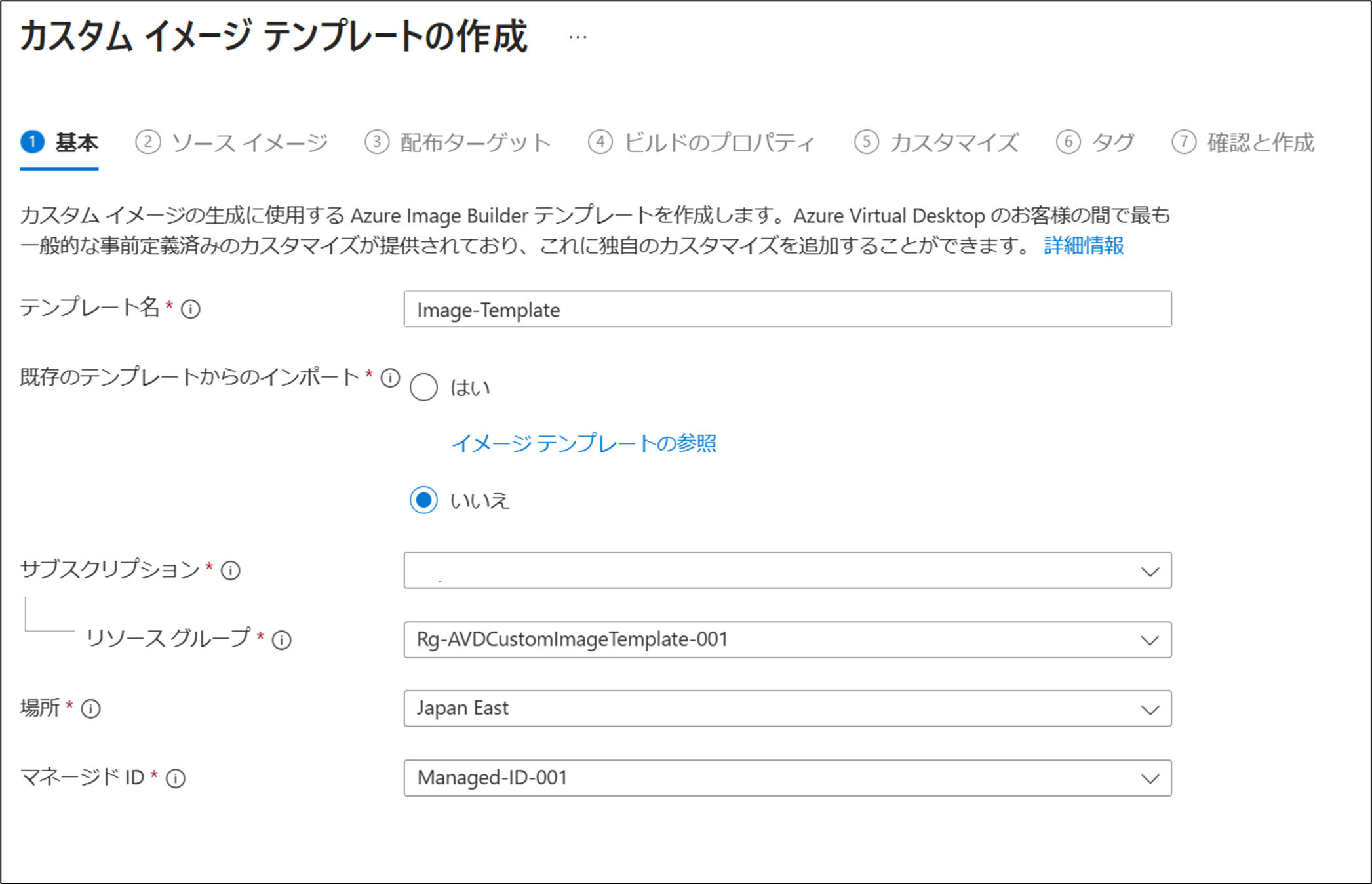Expand the 場所 Japan East dropdown
The width and height of the screenshot is (1372, 884).
click(787, 708)
